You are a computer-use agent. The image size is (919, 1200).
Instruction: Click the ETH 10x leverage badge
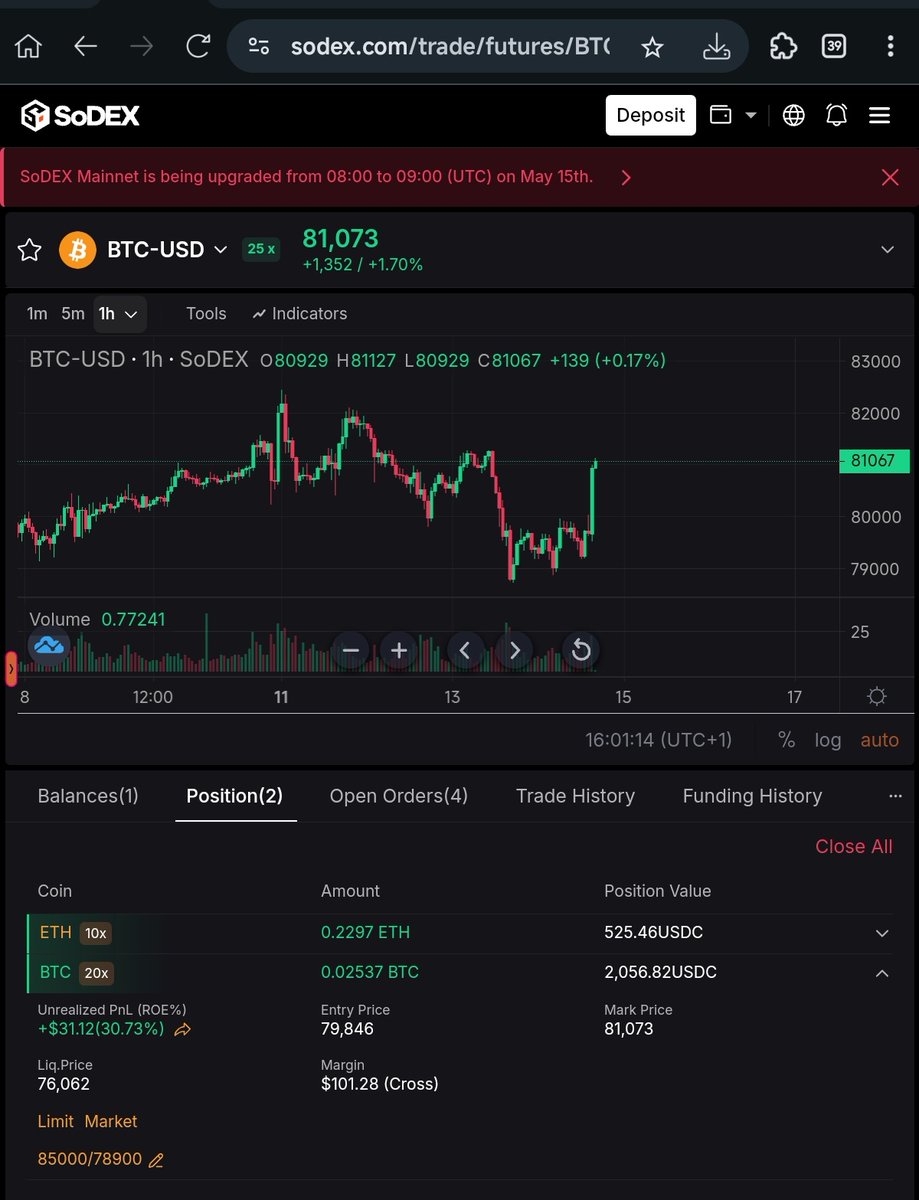tap(95, 933)
